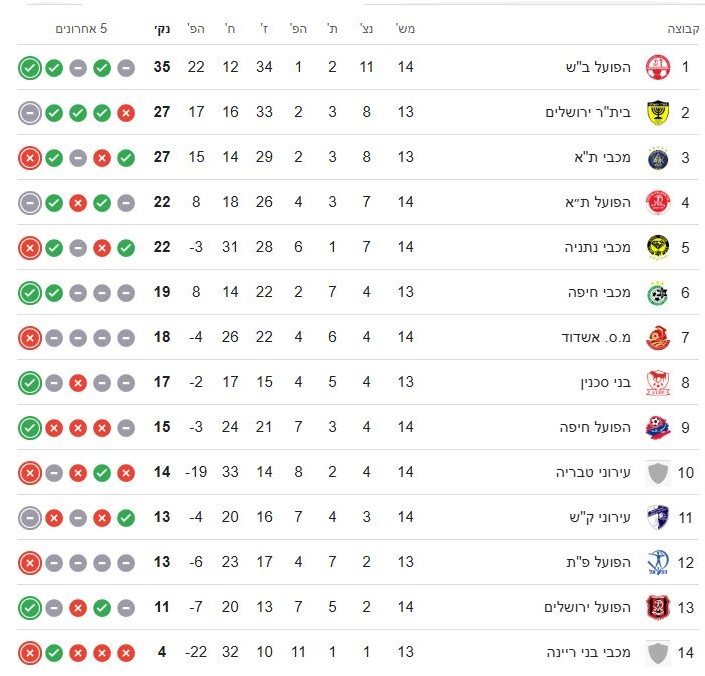
Task: Click the 5 אחרונים column header
Action: (x=82, y=29)
